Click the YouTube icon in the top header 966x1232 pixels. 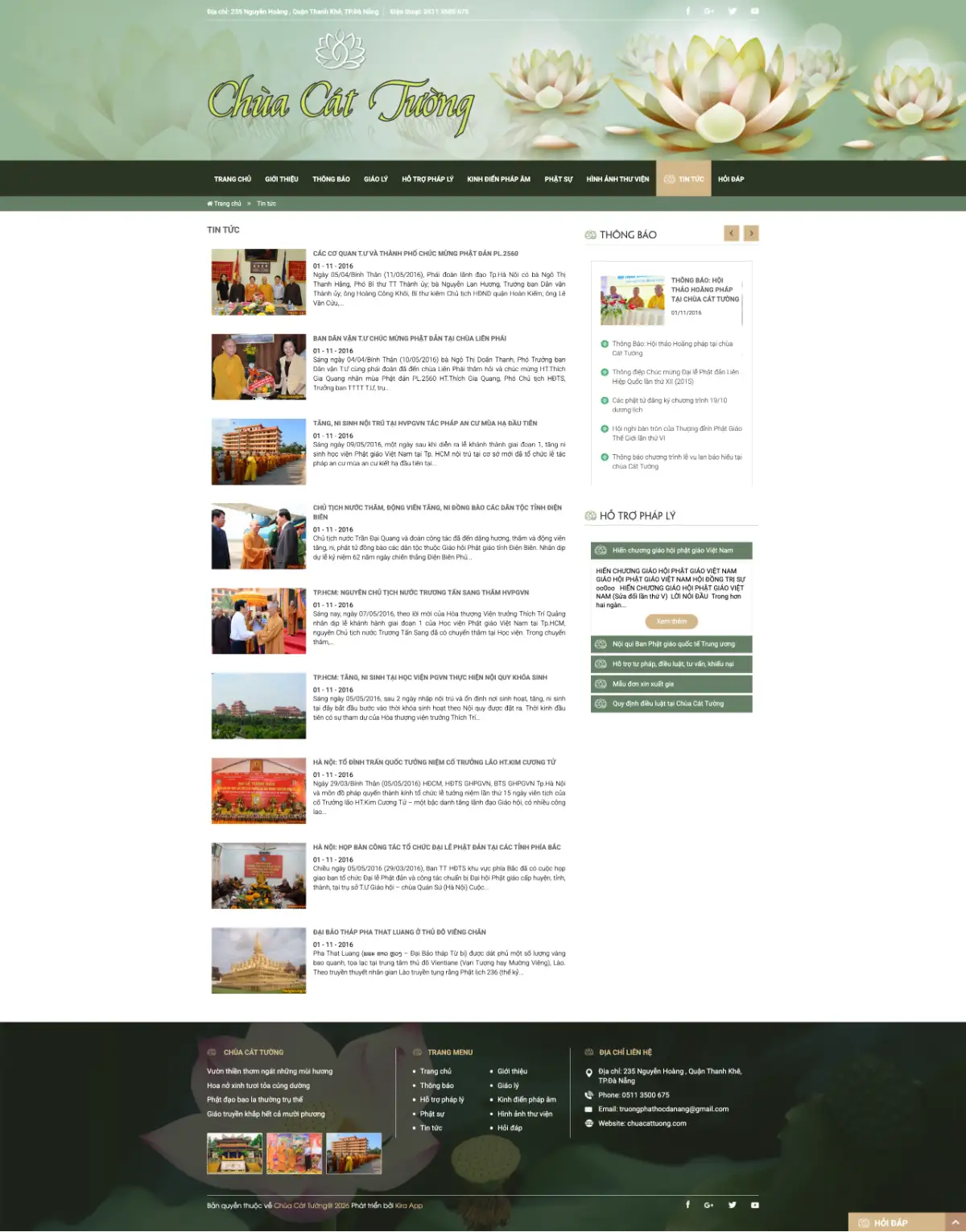click(754, 11)
